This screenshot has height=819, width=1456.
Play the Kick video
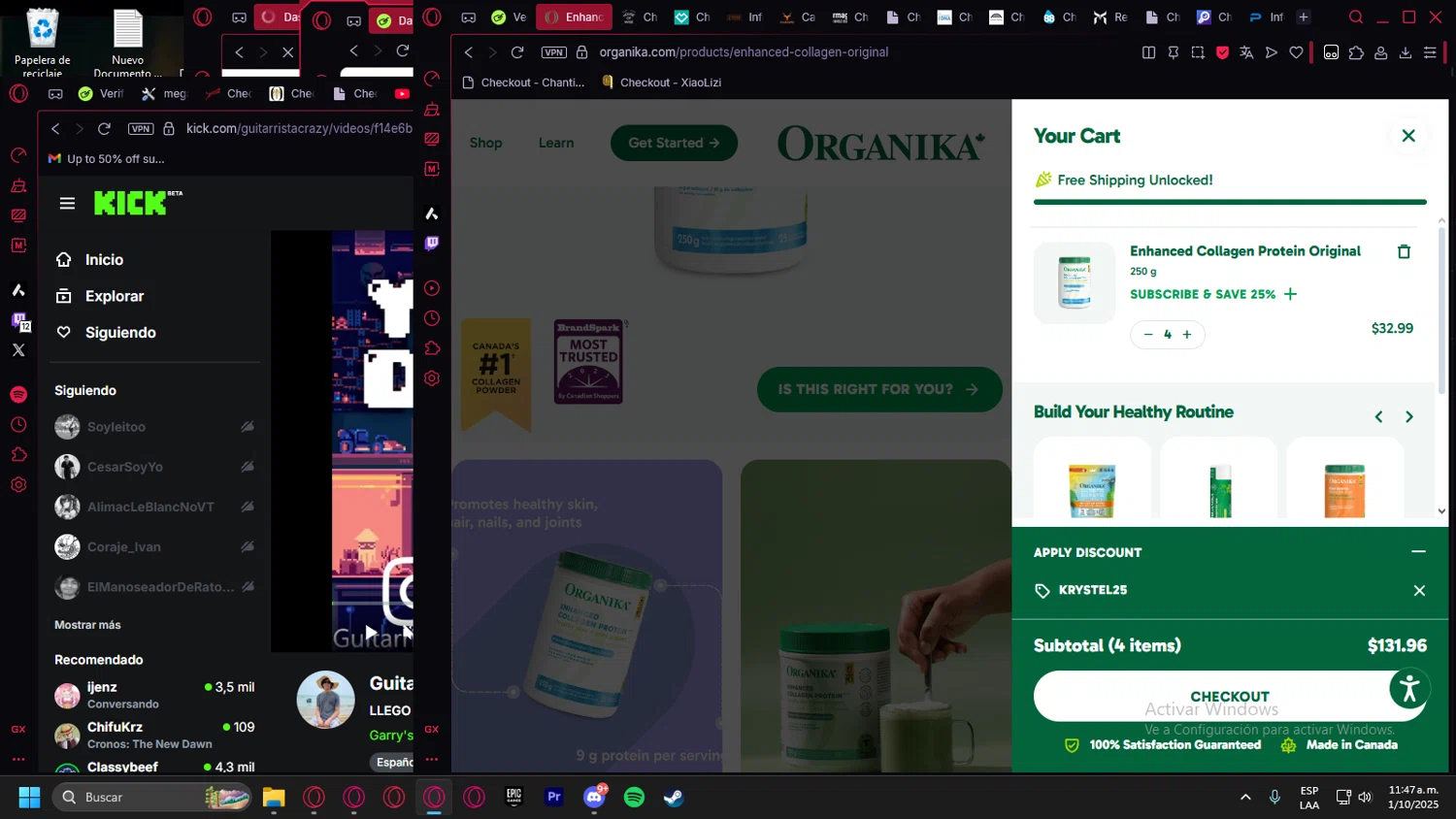pos(371,632)
